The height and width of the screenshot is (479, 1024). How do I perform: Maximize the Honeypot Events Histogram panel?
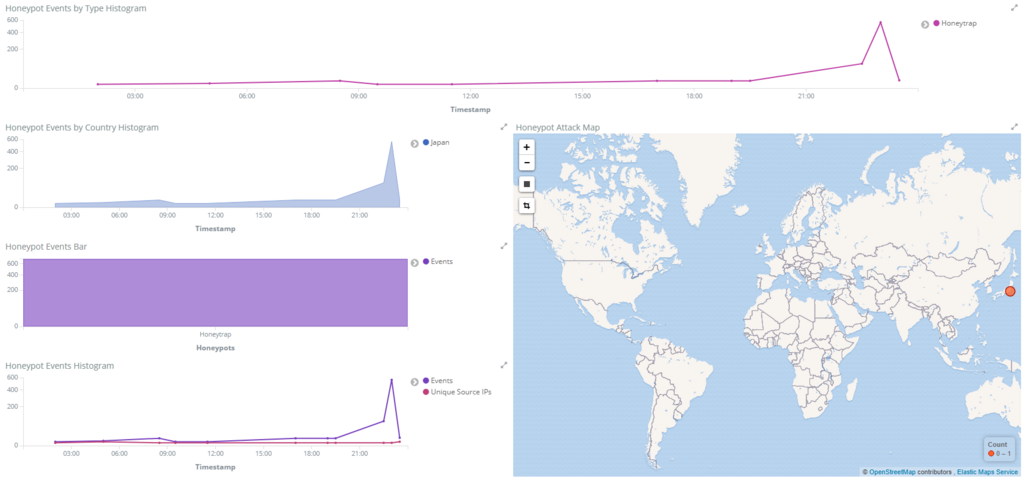[x=504, y=365]
